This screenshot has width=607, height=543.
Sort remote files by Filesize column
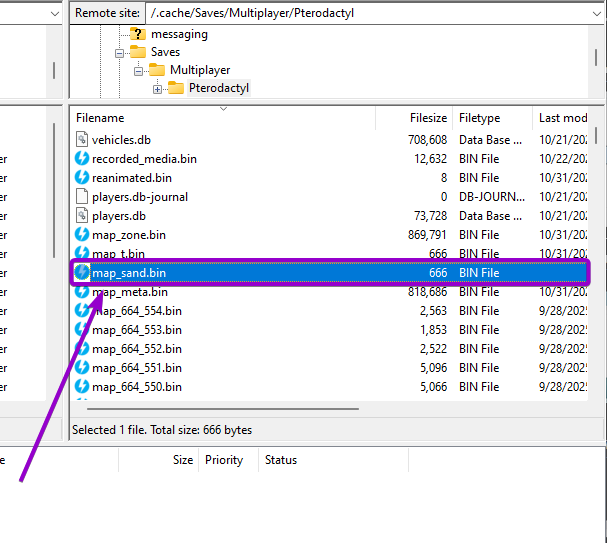coord(414,118)
